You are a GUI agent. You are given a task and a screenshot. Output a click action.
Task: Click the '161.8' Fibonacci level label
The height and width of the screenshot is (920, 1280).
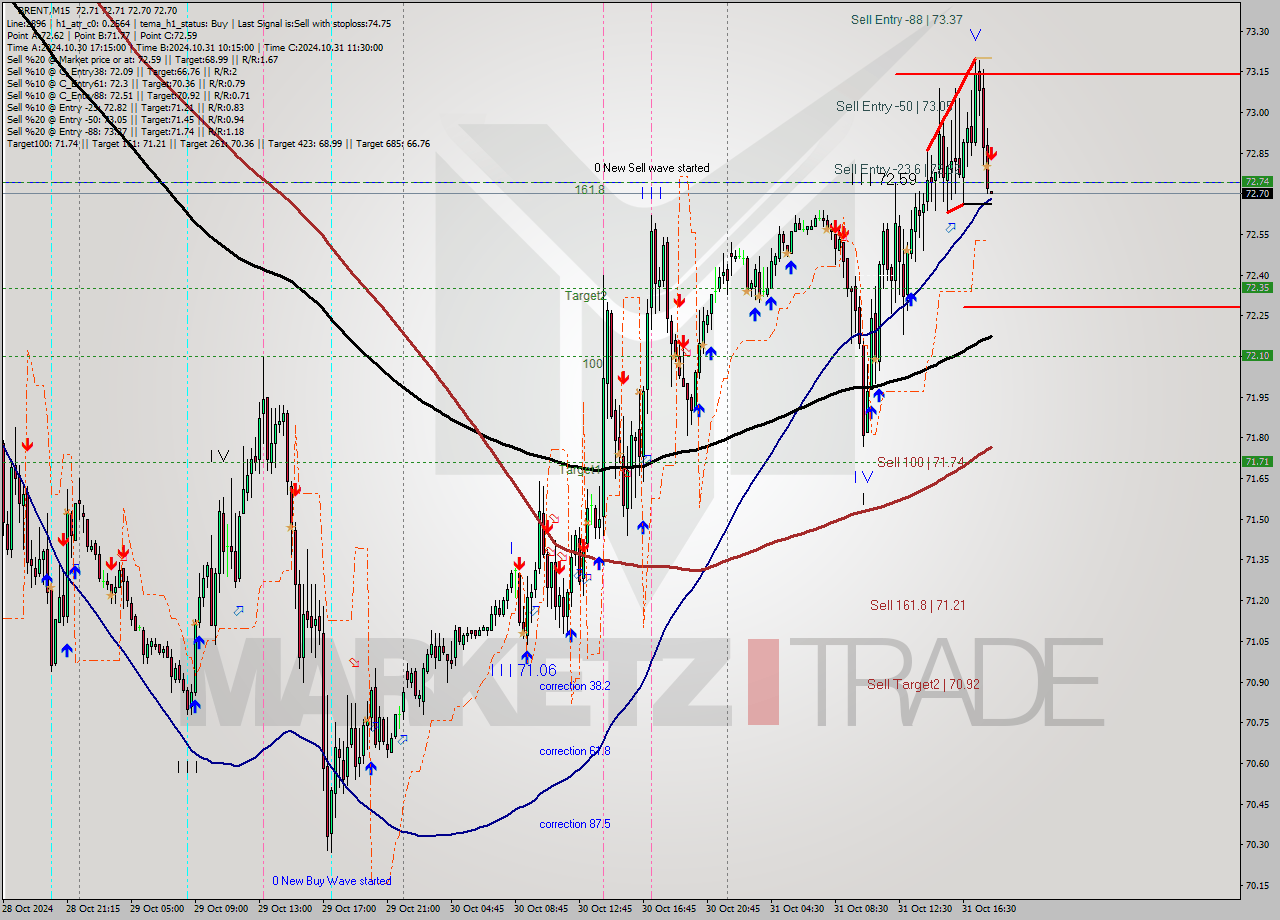pyautogui.click(x=589, y=189)
